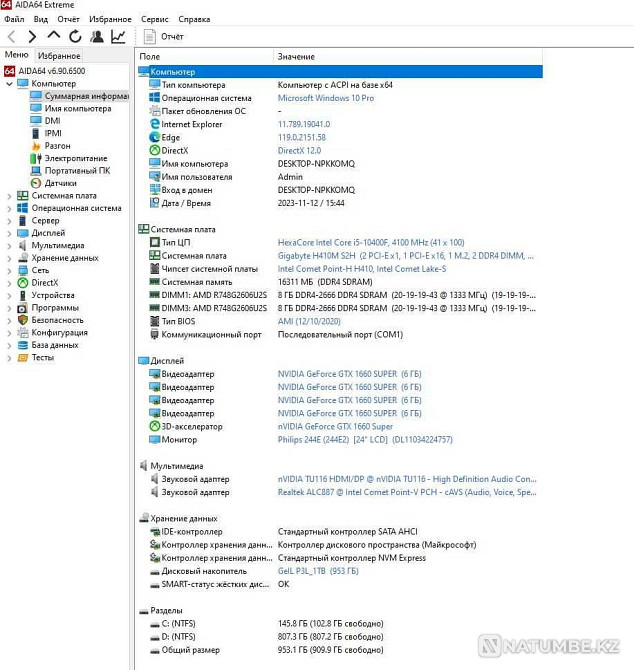Expand the Хранение данных tree node
The image size is (634, 670).
coord(9,258)
